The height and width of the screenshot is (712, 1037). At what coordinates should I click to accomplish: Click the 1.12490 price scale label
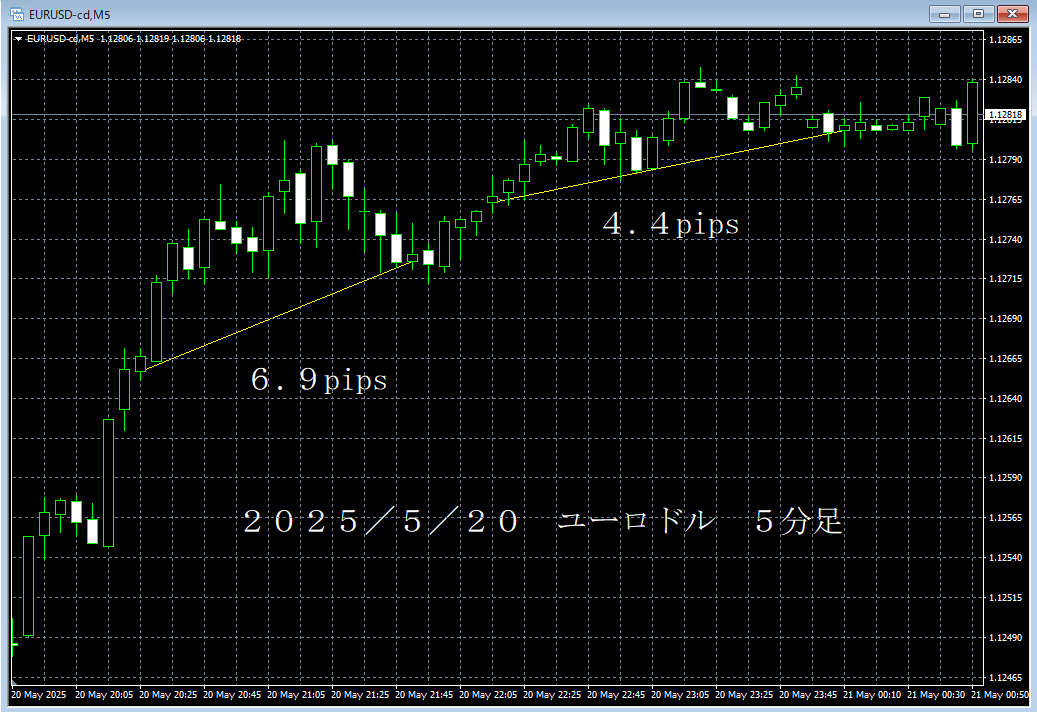pyautogui.click(x=1005, y=637)
